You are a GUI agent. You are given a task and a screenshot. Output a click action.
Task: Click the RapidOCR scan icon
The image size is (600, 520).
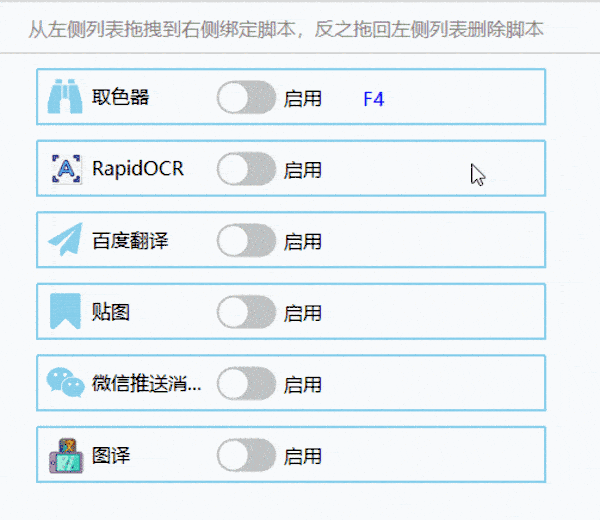coord(66,169)
